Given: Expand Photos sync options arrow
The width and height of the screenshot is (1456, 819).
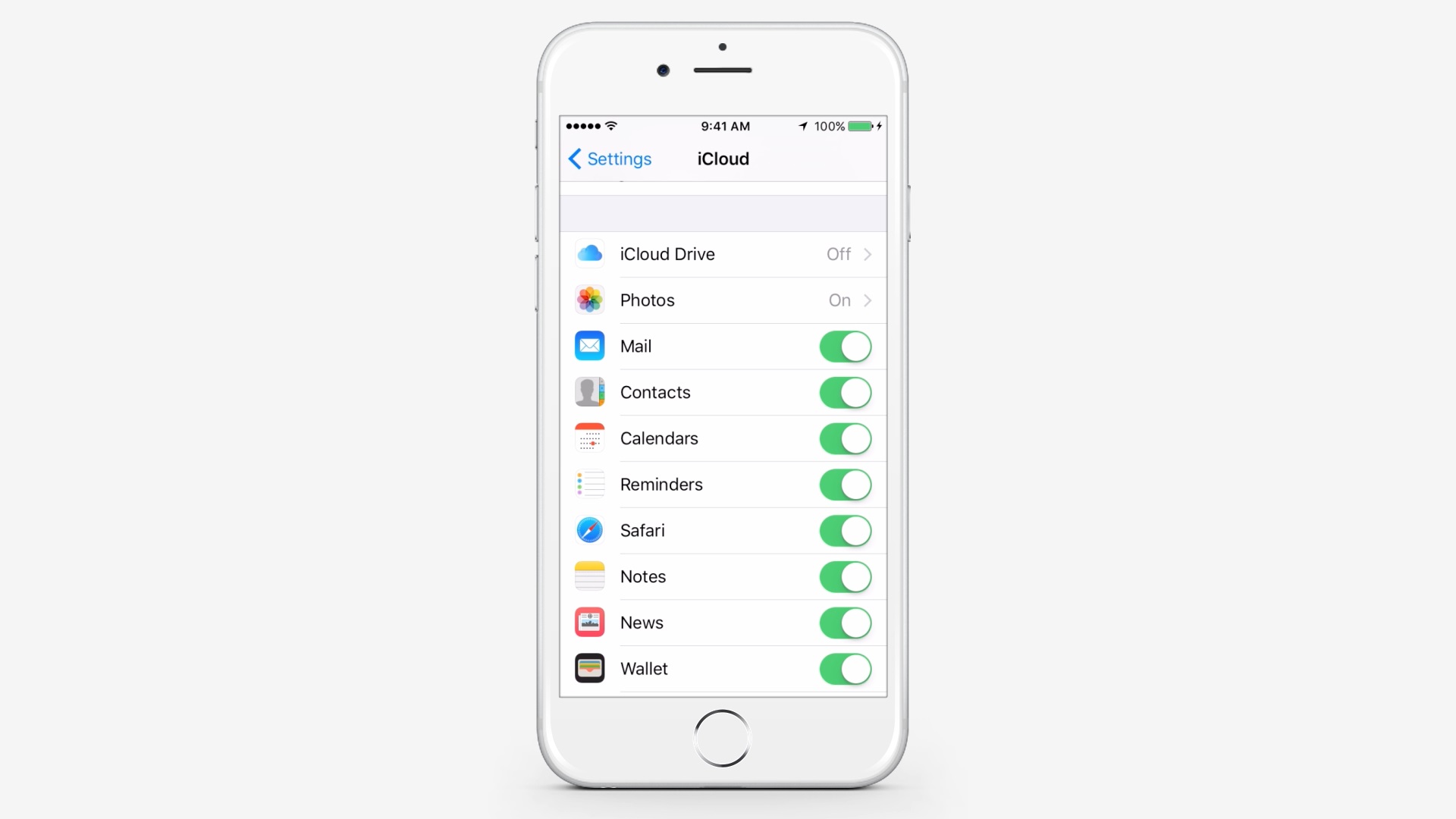Looking at the screenshot, I should coord(867,300).
